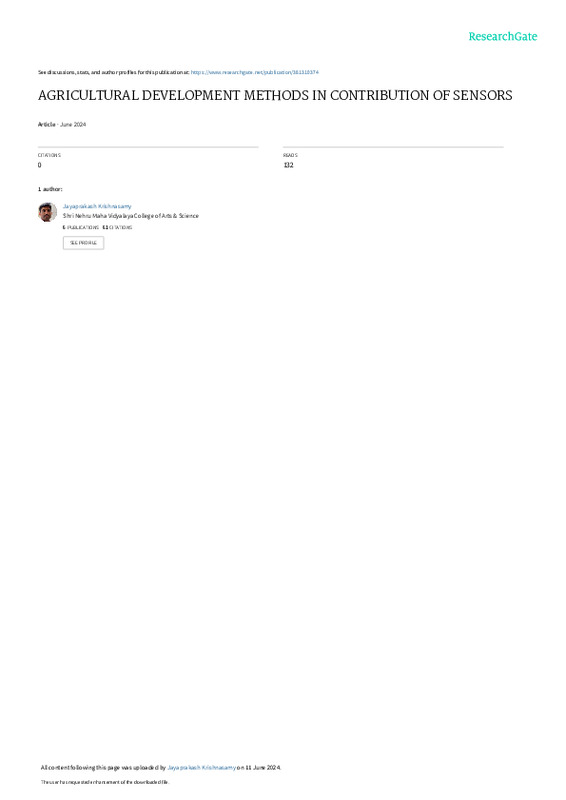Open the Jayaprakash Krishnasamy link beside the photo

(97, 206)
